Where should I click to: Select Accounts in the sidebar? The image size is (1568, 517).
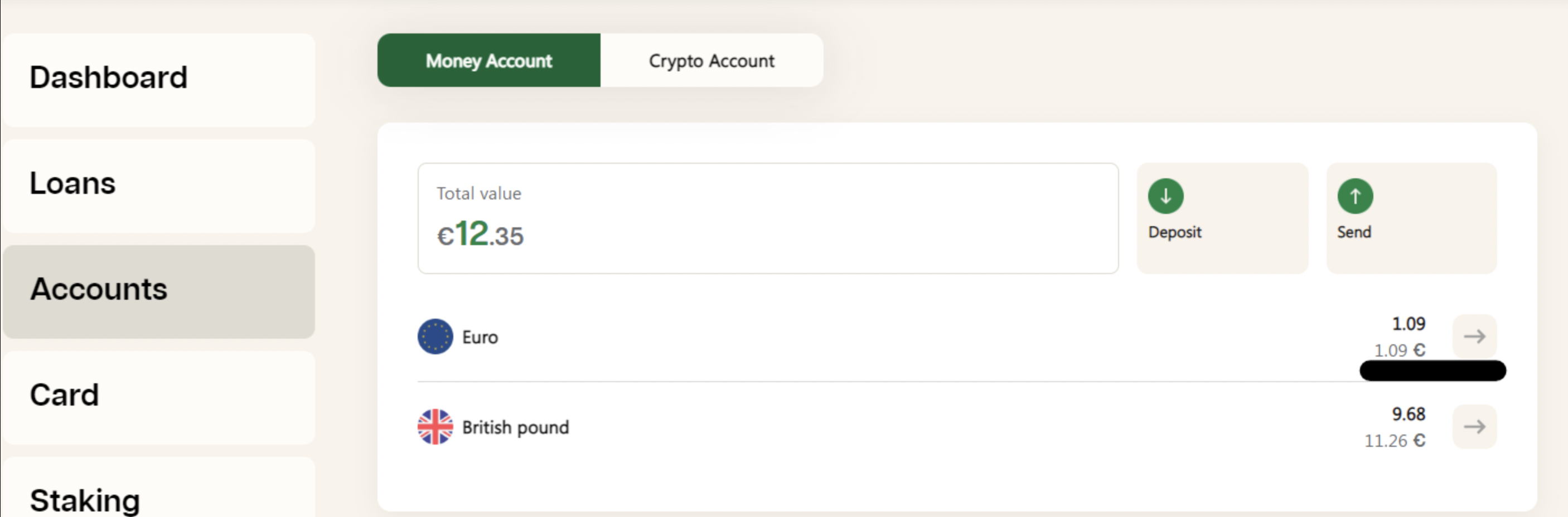(158, 291)
